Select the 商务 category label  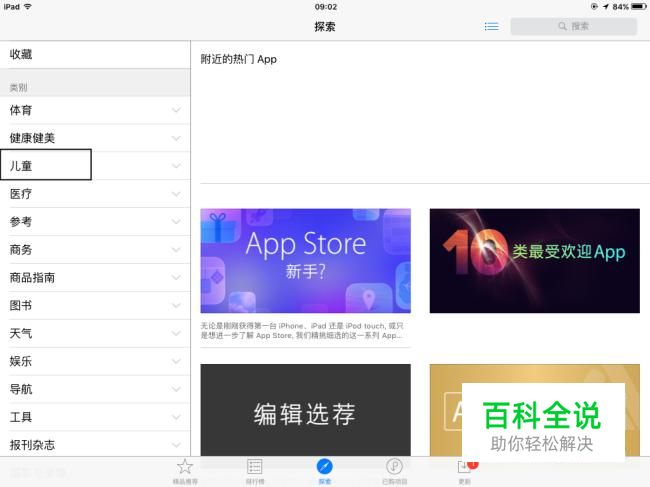(x=21, y=250)
